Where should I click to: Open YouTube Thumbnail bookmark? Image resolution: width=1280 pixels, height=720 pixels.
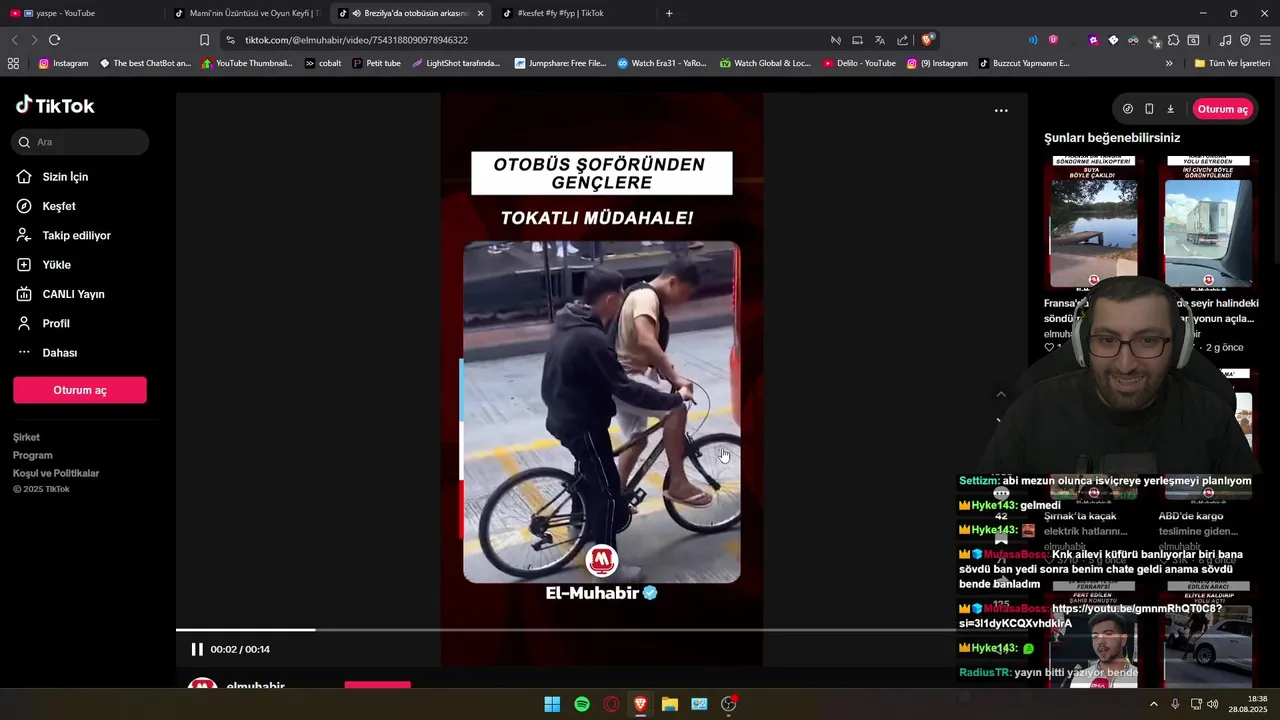pos(247,63)
